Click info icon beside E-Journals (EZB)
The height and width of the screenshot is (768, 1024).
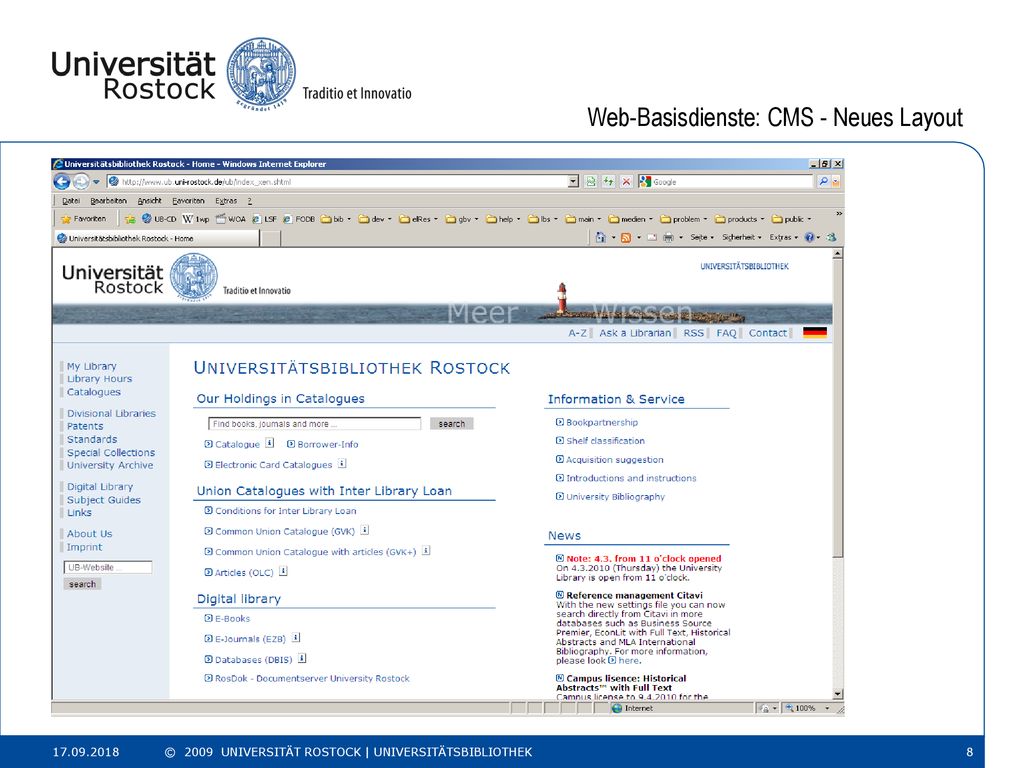[x=296, y=637]
